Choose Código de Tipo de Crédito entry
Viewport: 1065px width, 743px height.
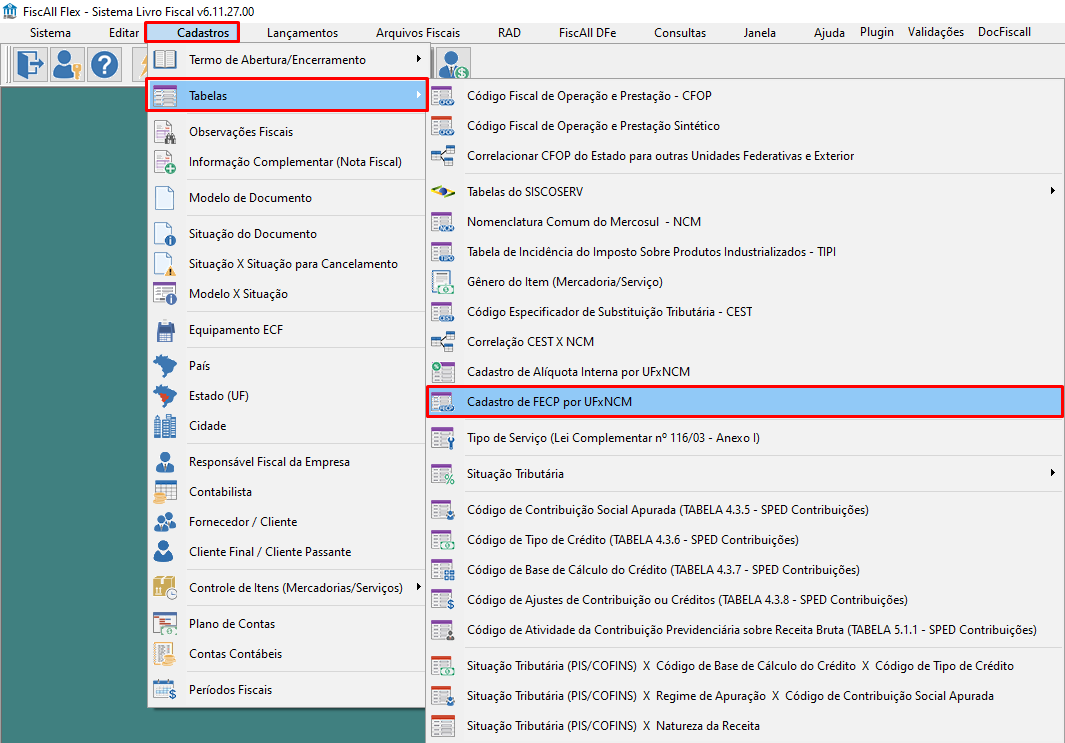pos(744,540)
